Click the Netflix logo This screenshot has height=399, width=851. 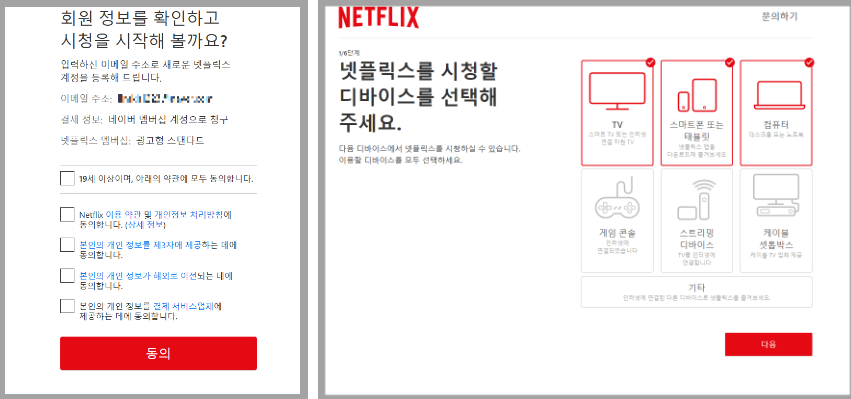pos(378,17)
